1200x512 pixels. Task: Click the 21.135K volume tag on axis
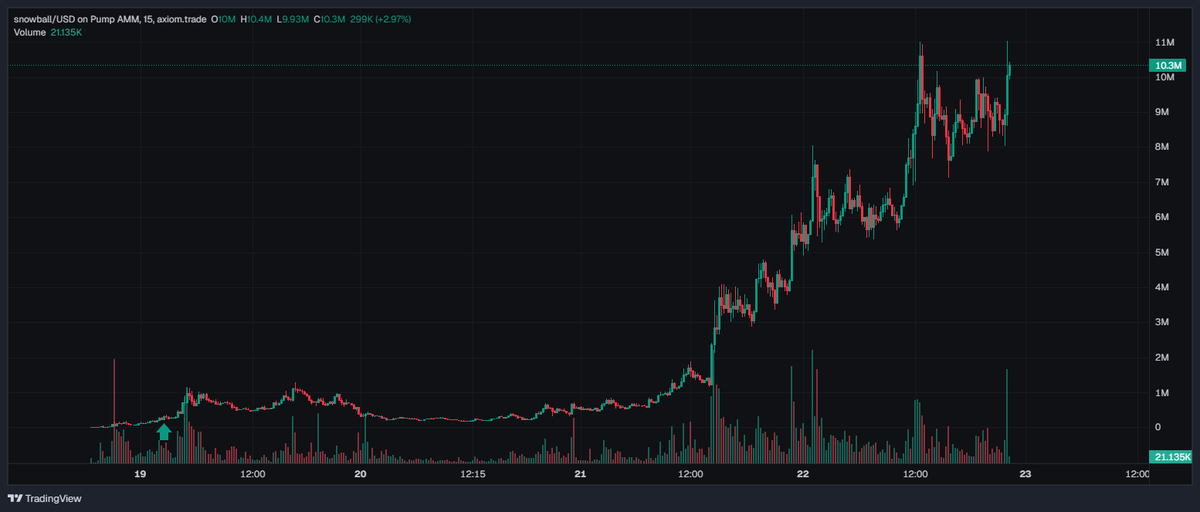point(1170,457)
